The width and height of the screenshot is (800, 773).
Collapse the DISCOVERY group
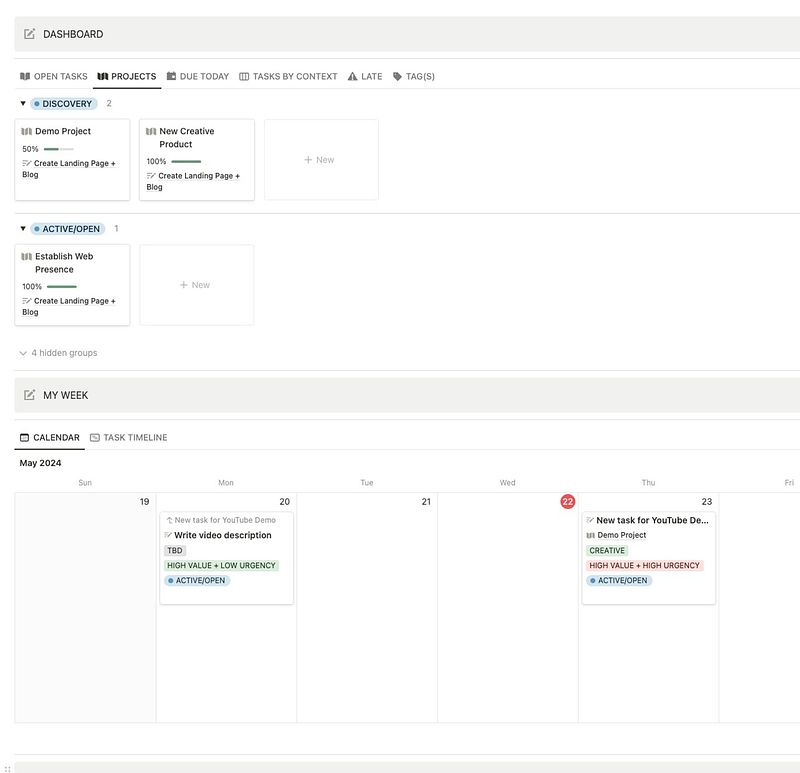pyautogui.click(x=22, y=103)
